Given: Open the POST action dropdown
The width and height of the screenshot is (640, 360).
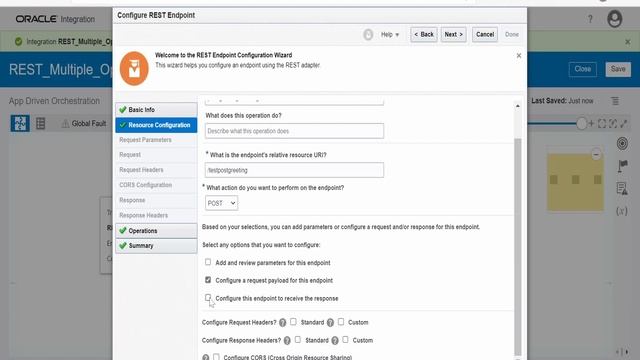Looking at the screenshot, I should pos(221,203).
